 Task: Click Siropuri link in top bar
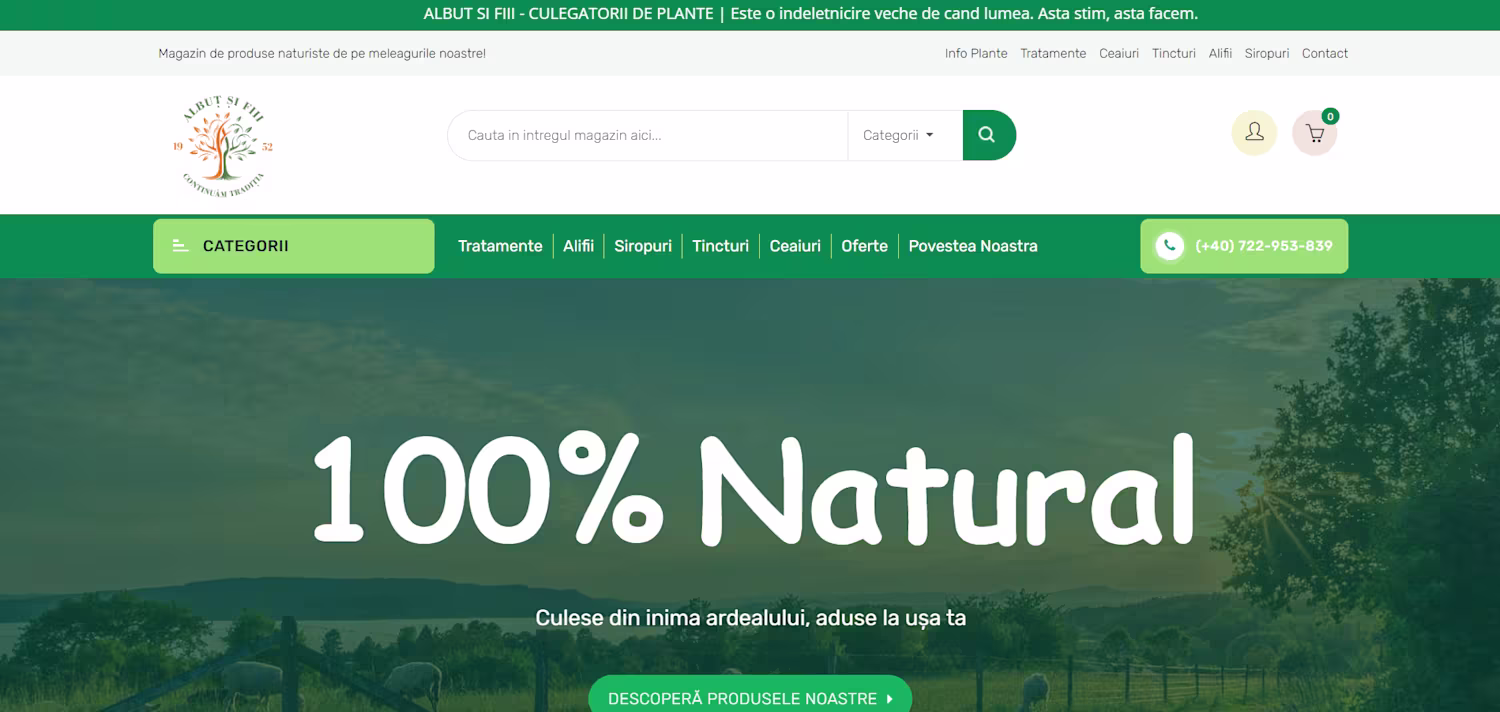(x=1267, y=53)
